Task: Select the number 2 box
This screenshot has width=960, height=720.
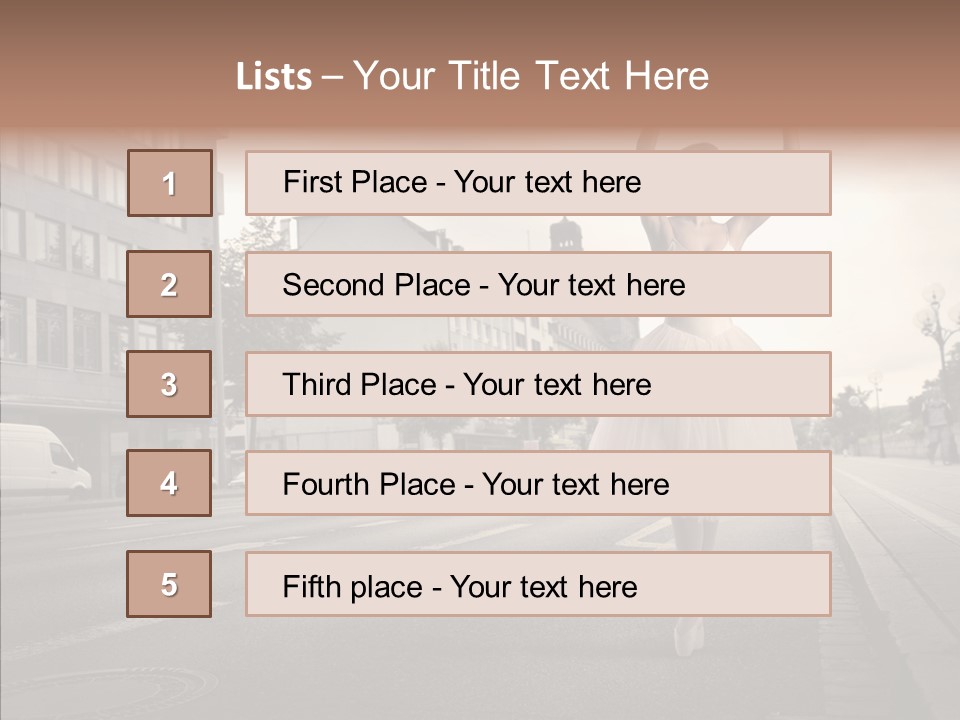Action: [x=170, y=284]
